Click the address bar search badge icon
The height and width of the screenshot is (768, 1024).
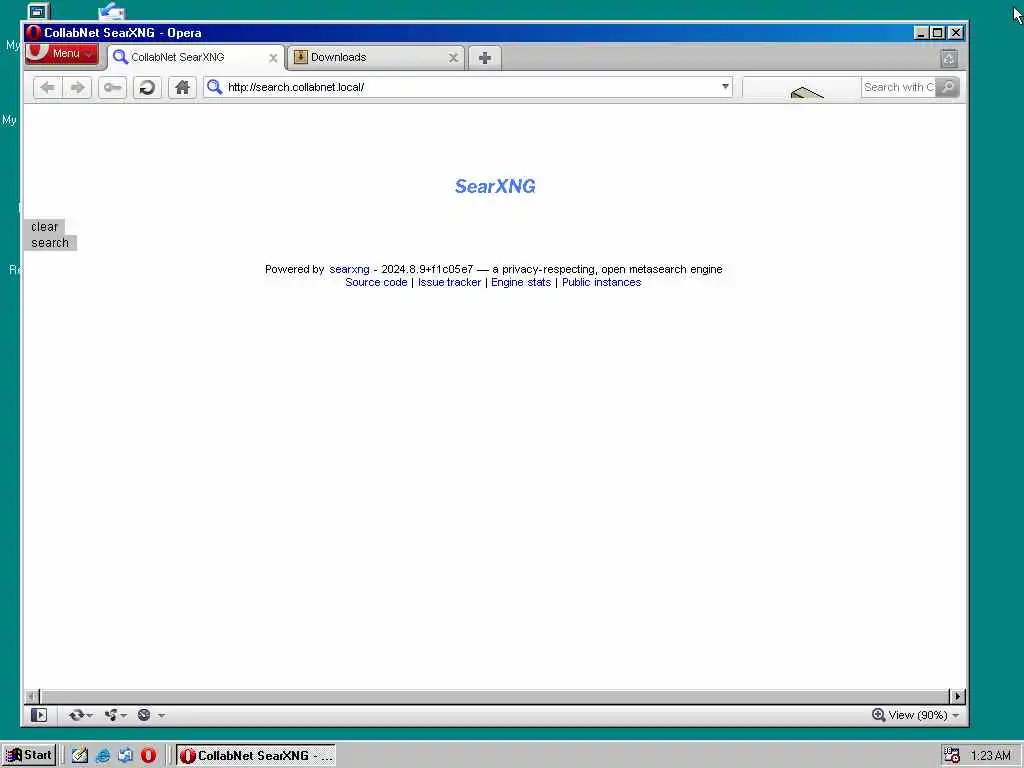coord(214,87)
